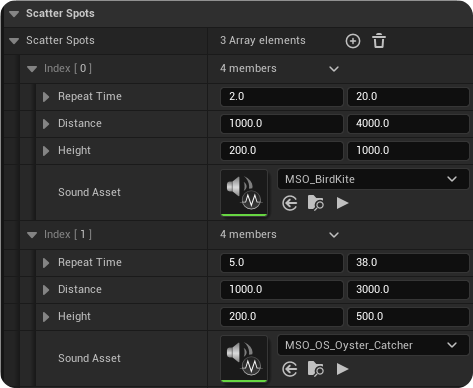Edit Index [0] Distance value 1000.0
Viewport: 473px width, 388px height.
[282, 124]
